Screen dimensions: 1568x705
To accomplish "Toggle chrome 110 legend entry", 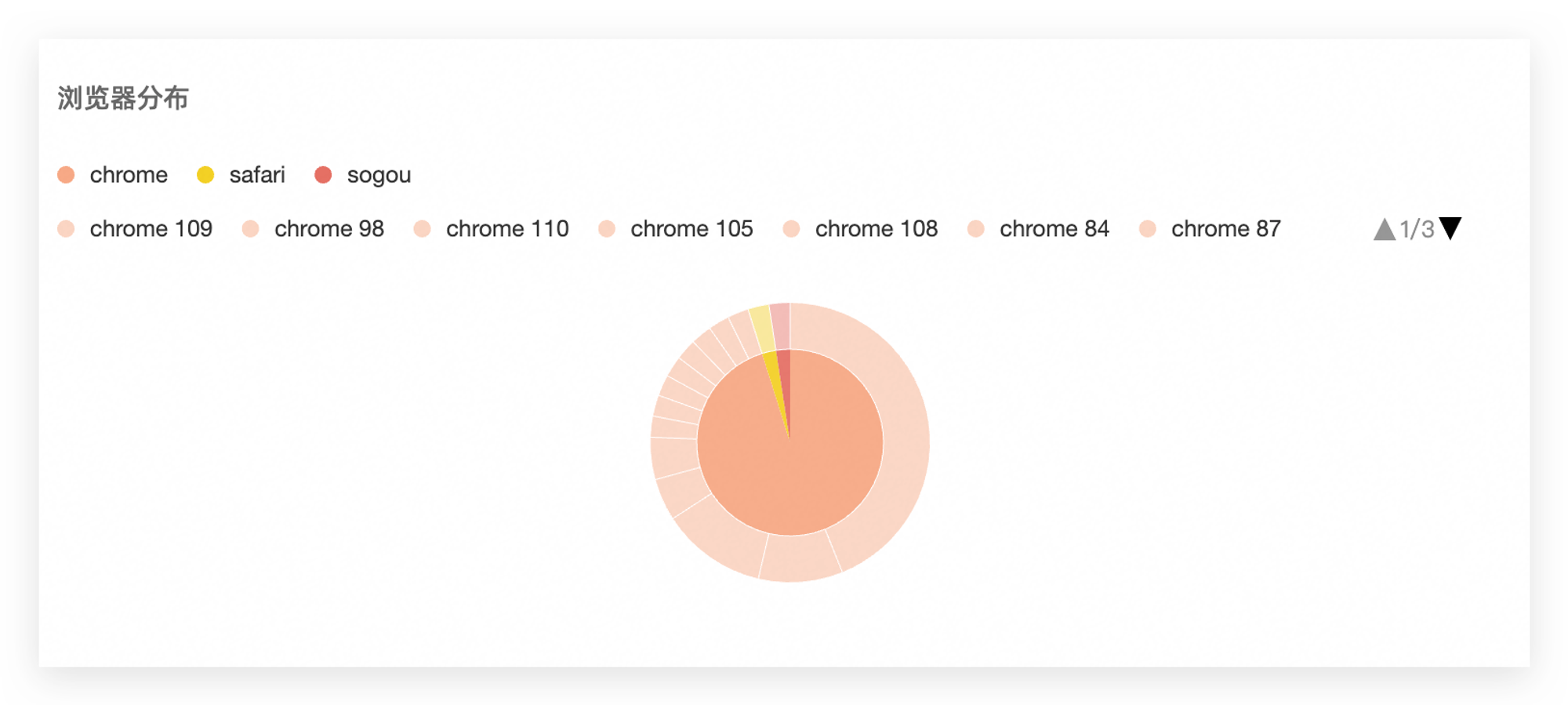I will coord(491,229).
